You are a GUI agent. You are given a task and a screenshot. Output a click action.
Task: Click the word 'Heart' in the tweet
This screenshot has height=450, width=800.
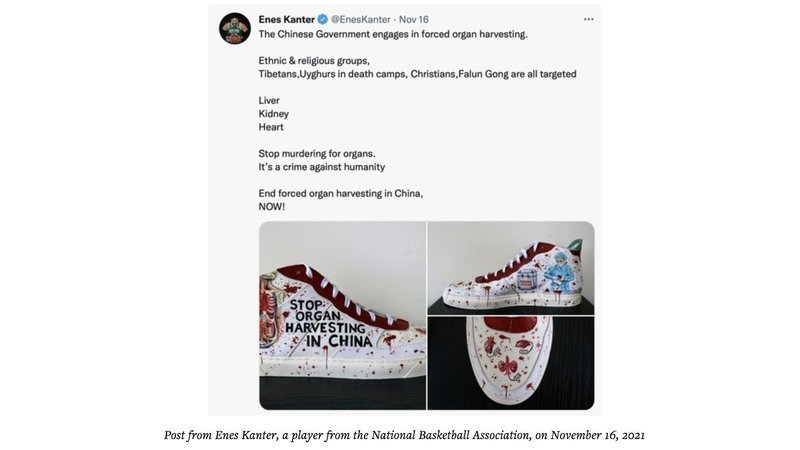[271, 127]
